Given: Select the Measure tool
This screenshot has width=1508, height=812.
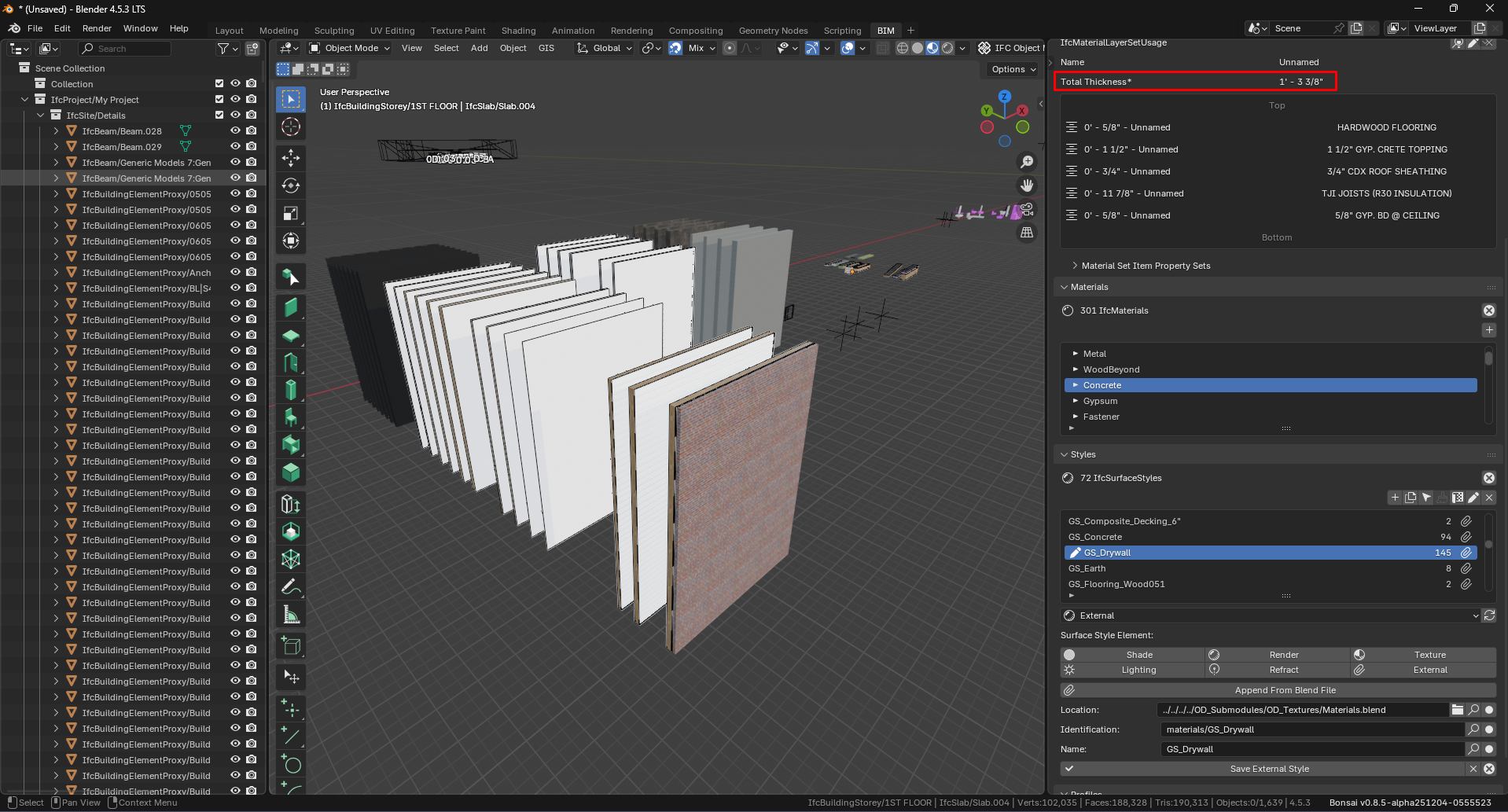Looking at the screenshot, I should [291, 615].
